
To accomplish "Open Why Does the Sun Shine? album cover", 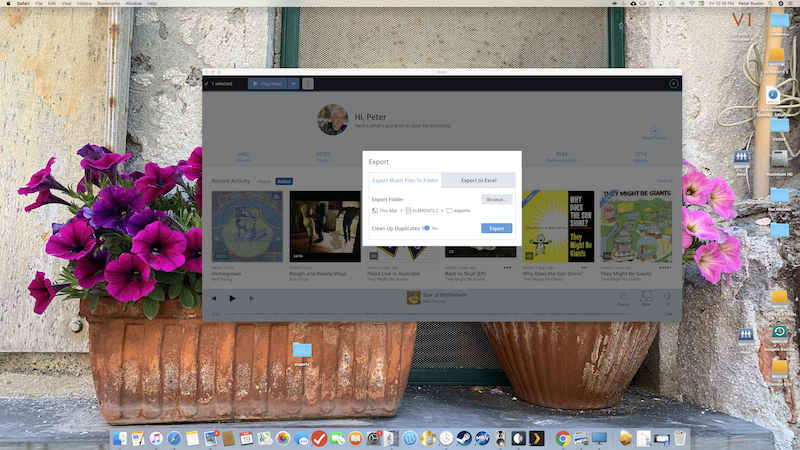I will [x=558, y=227].
